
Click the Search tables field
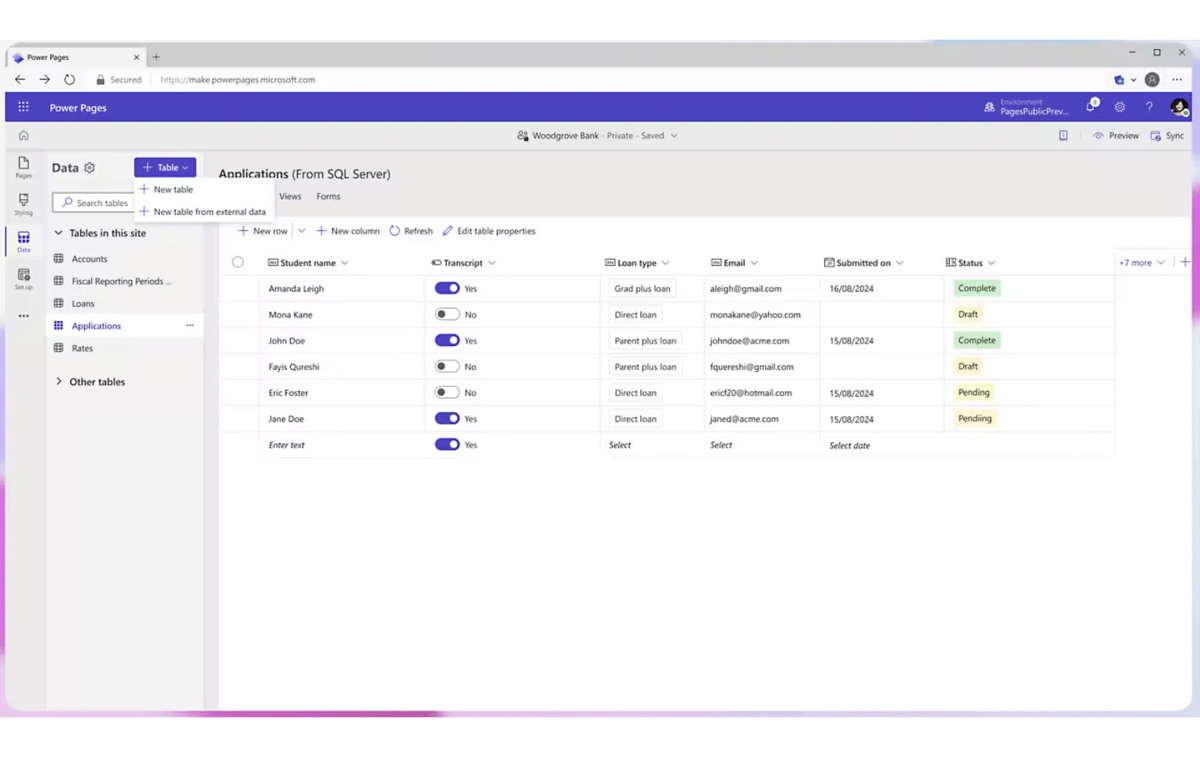[x=92, y=203]
